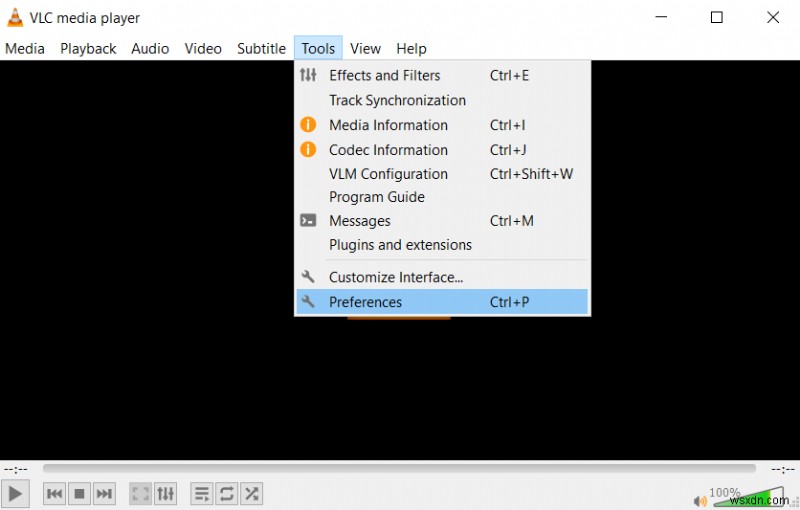Toggle the playlist view

[202, 494]
